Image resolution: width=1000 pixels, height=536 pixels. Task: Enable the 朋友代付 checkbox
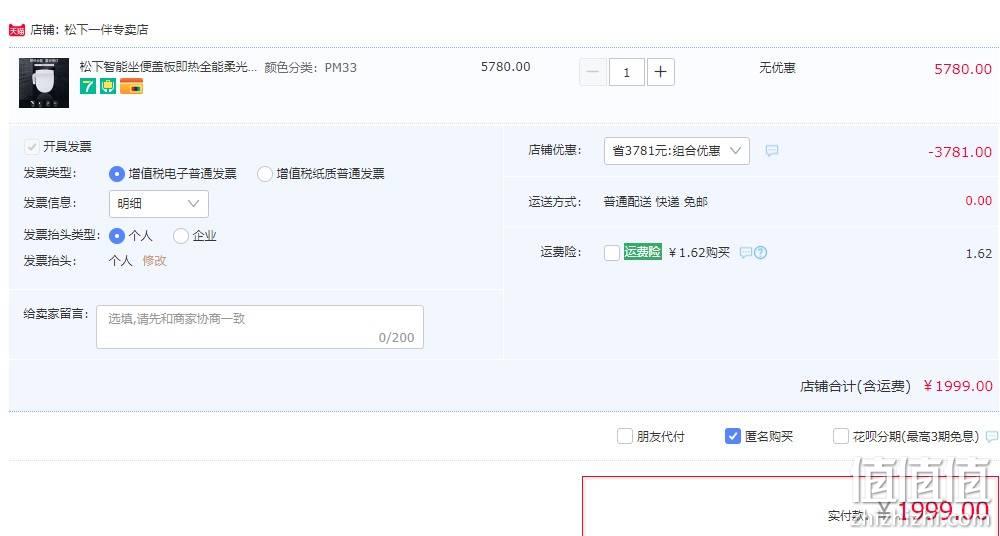click(x=624, y=436)
